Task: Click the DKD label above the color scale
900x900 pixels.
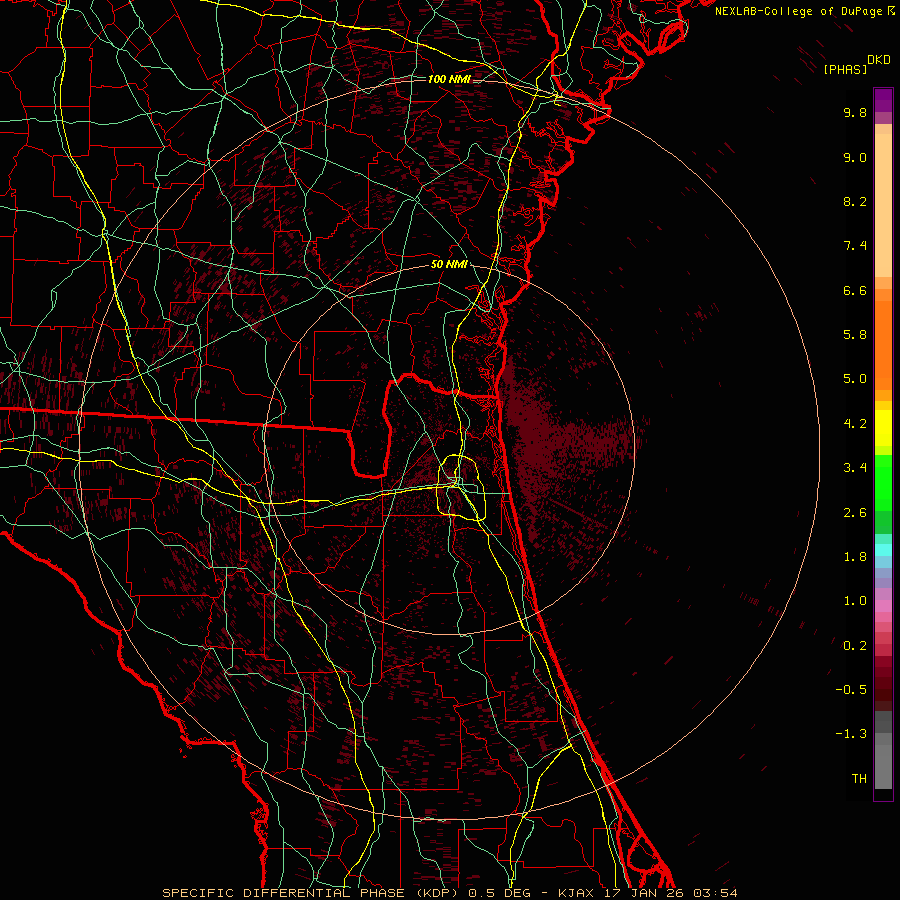Action: point(879,60)
